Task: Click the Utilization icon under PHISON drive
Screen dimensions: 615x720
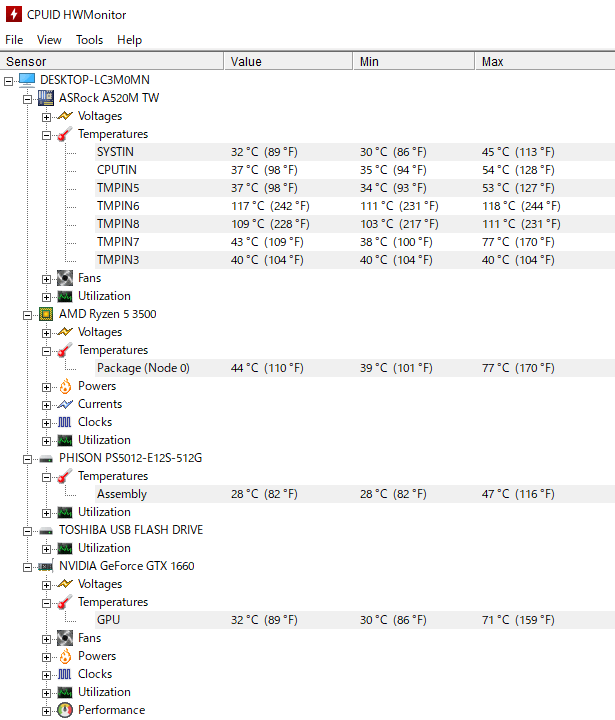Action: [x=65, y=512]
